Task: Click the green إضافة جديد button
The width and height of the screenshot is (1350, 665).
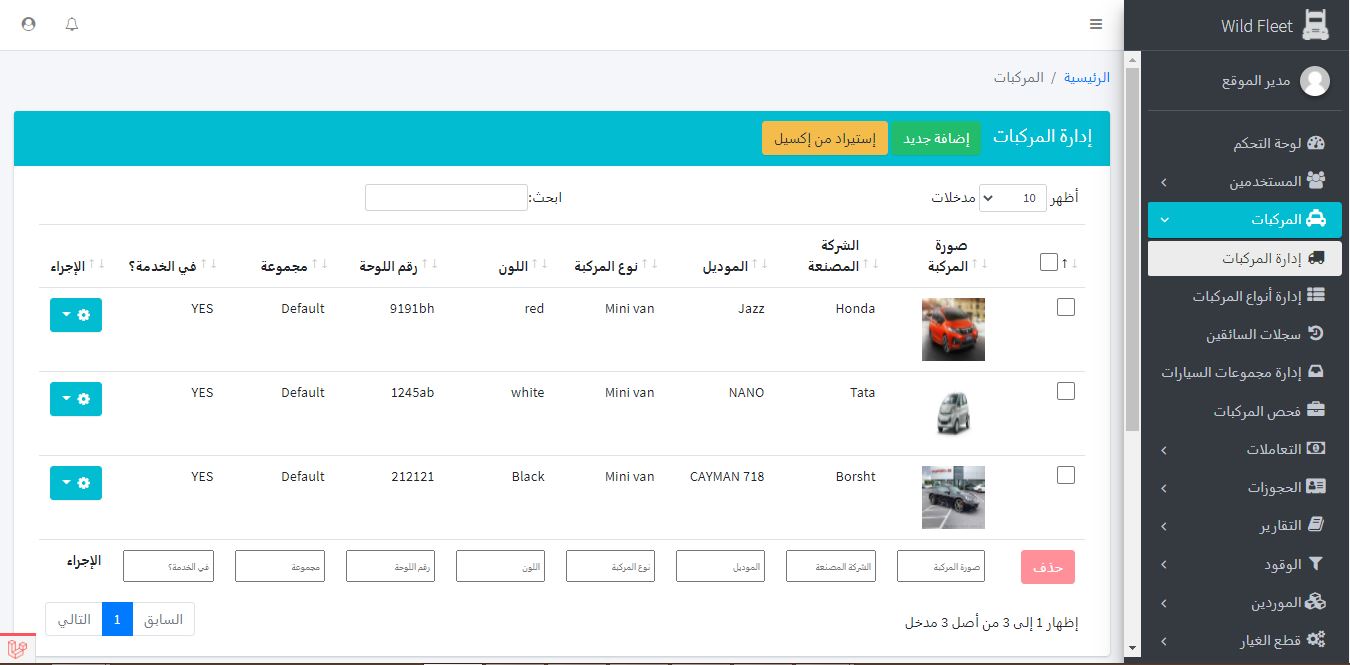Action: click(x=936, y=139)
